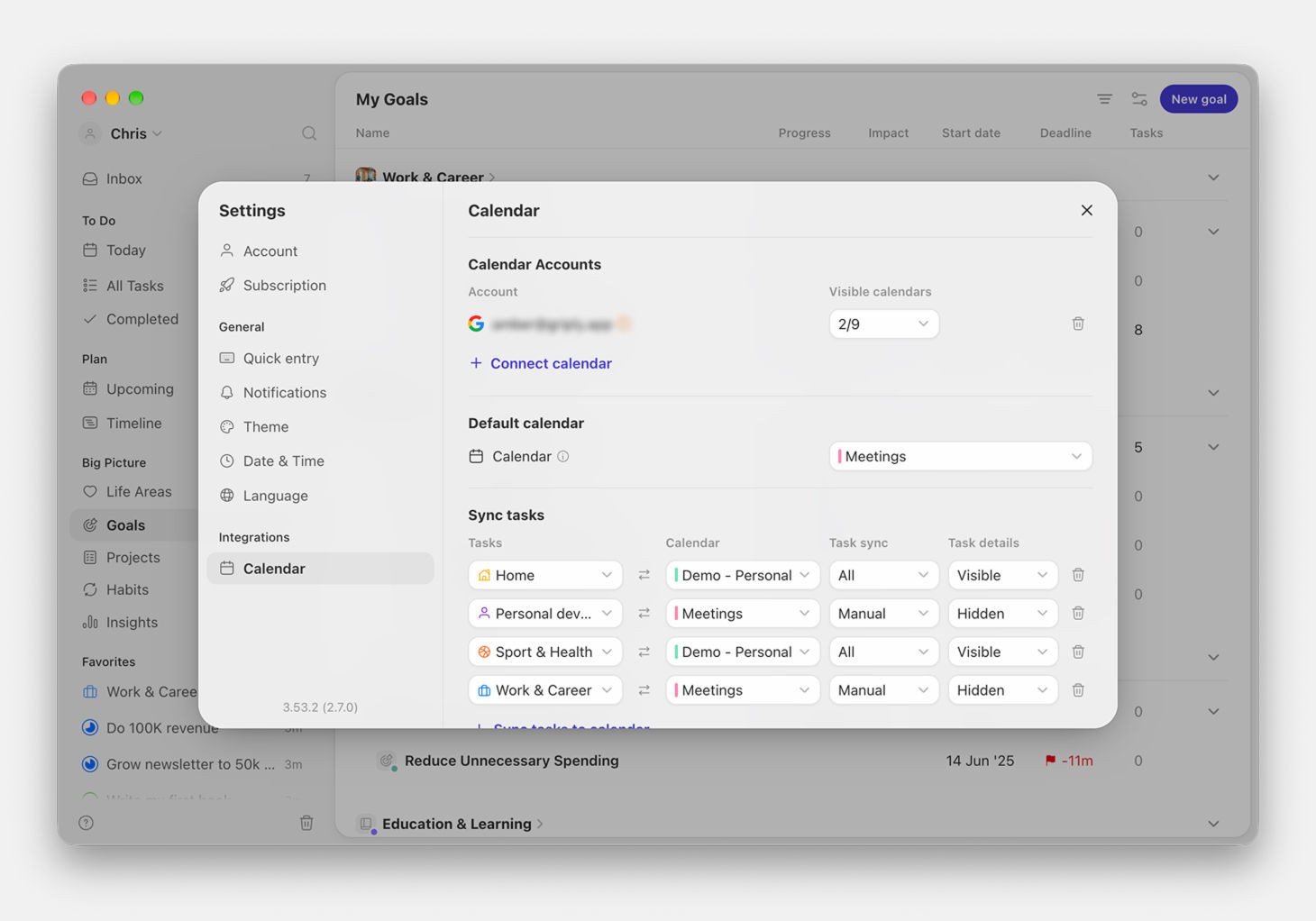Delete the Home sync task row

tap(1078, 575)
